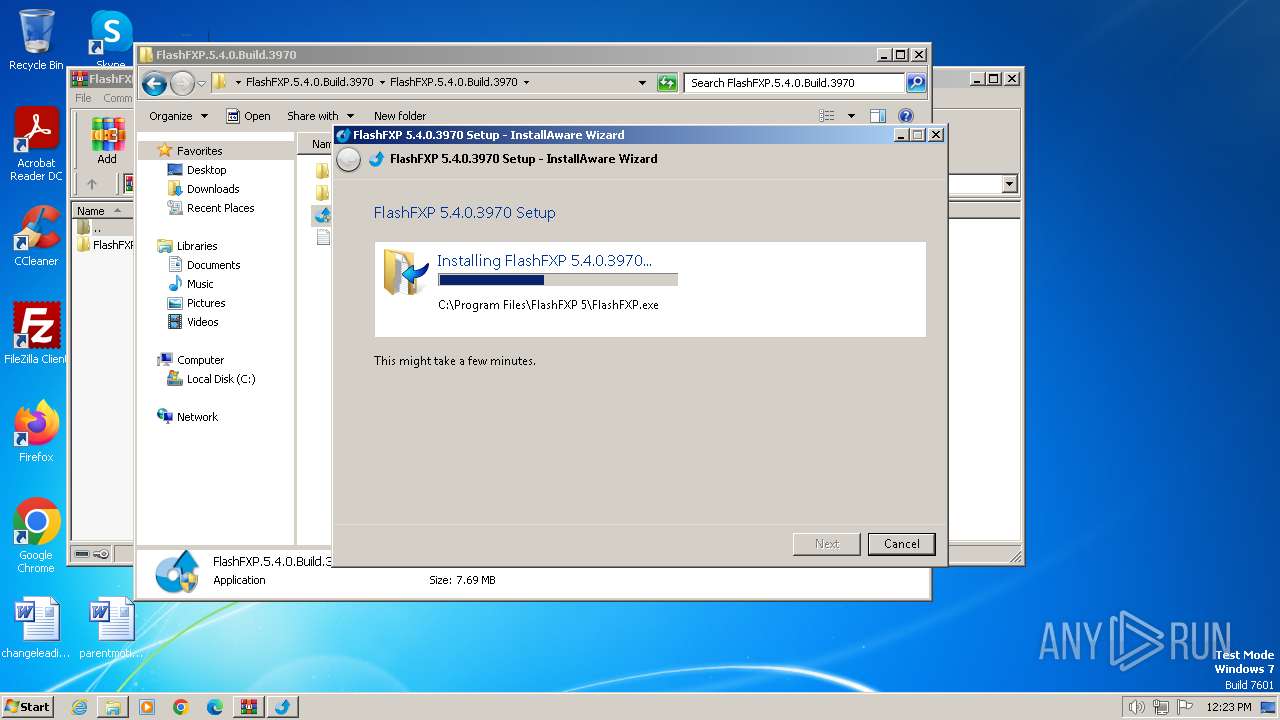Open Firefox desktop shortcut

pyautogui.click(x=36, y=432)
